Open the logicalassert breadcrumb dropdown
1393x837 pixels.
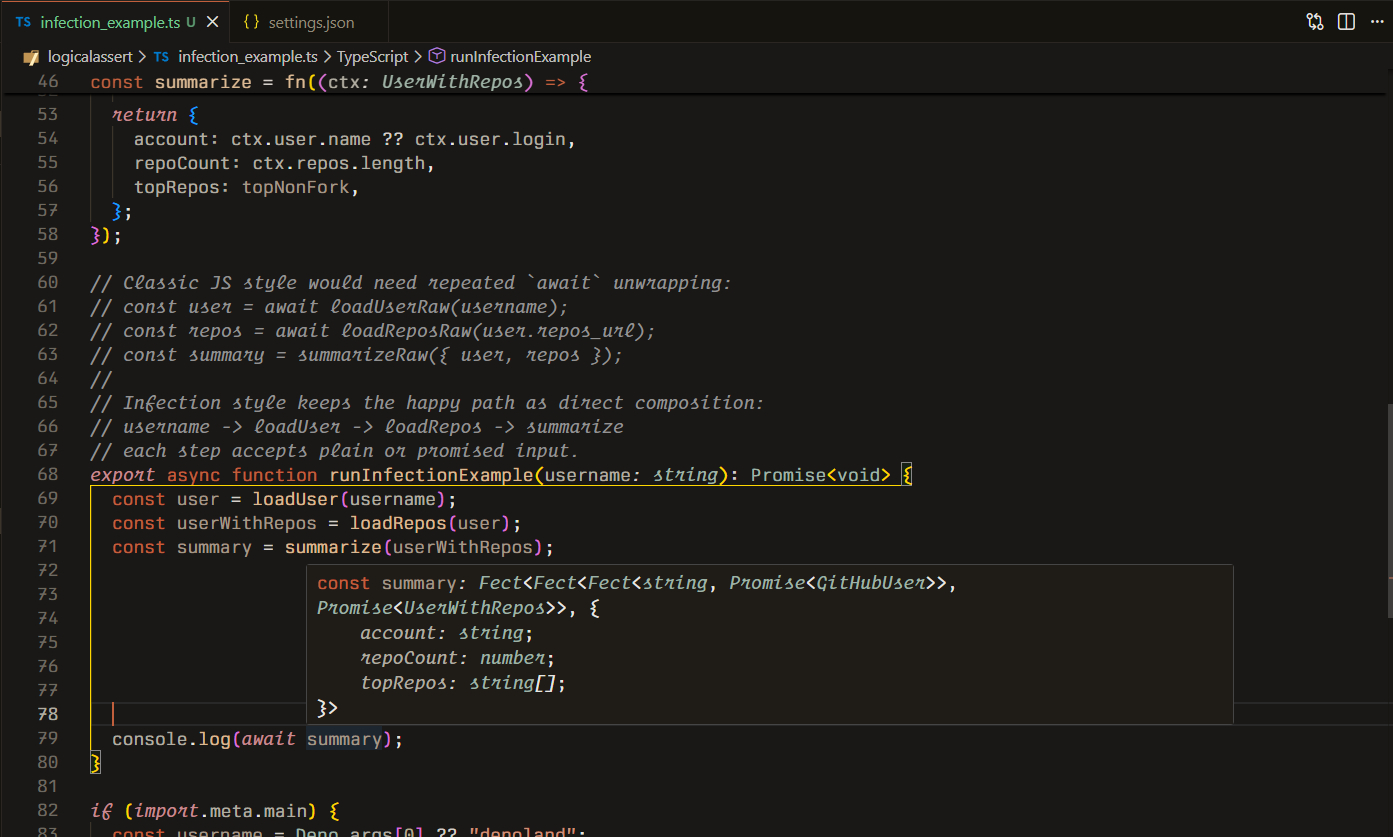coord(90,57)
